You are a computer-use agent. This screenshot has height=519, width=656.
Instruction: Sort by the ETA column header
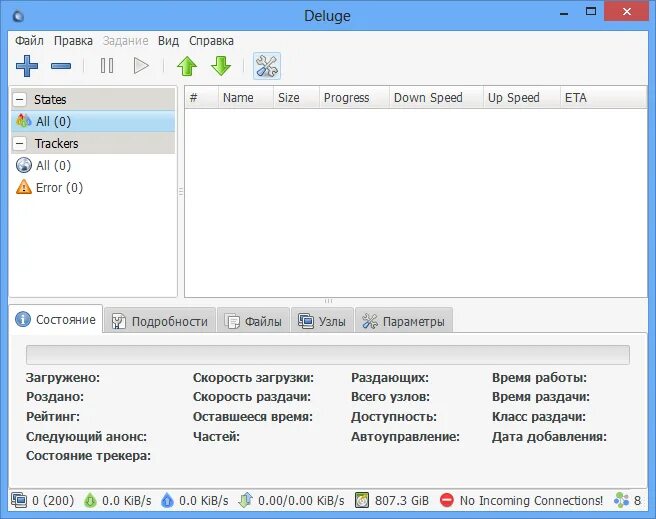(603, 97)
